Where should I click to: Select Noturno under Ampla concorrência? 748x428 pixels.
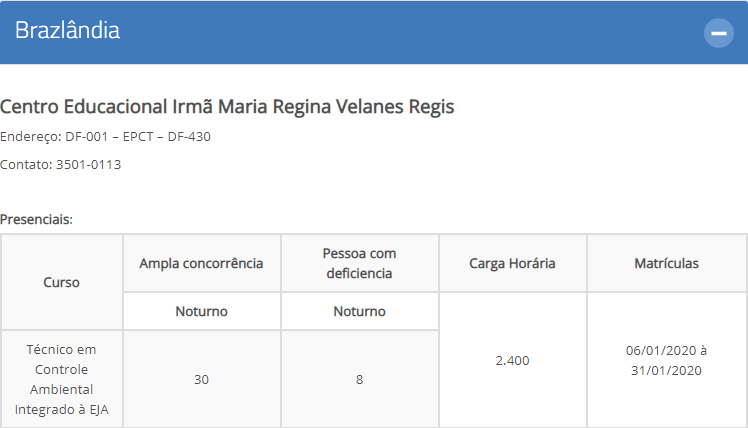(x=201, y=311)
